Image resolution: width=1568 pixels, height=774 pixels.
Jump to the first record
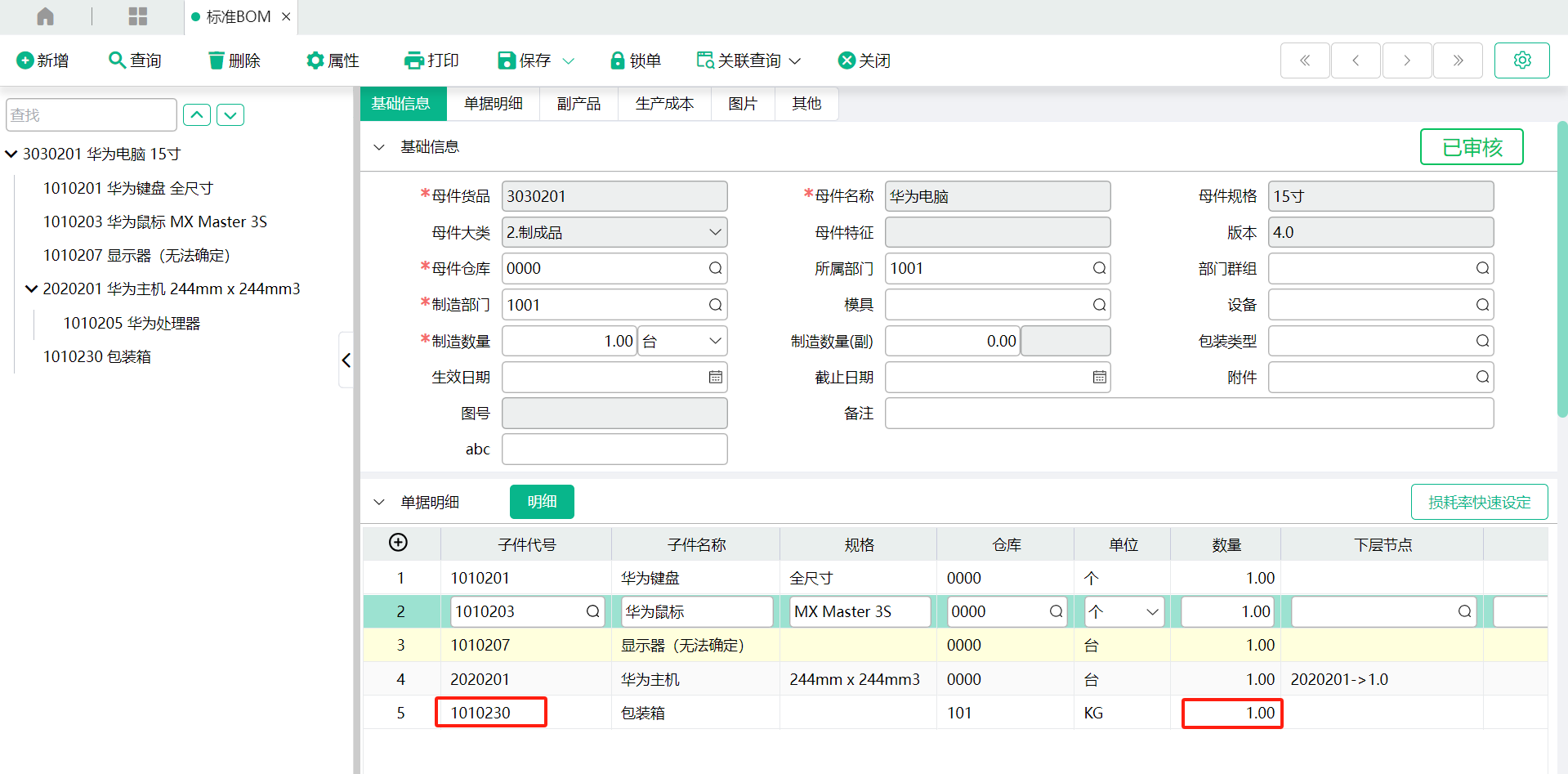point(1305,60)
